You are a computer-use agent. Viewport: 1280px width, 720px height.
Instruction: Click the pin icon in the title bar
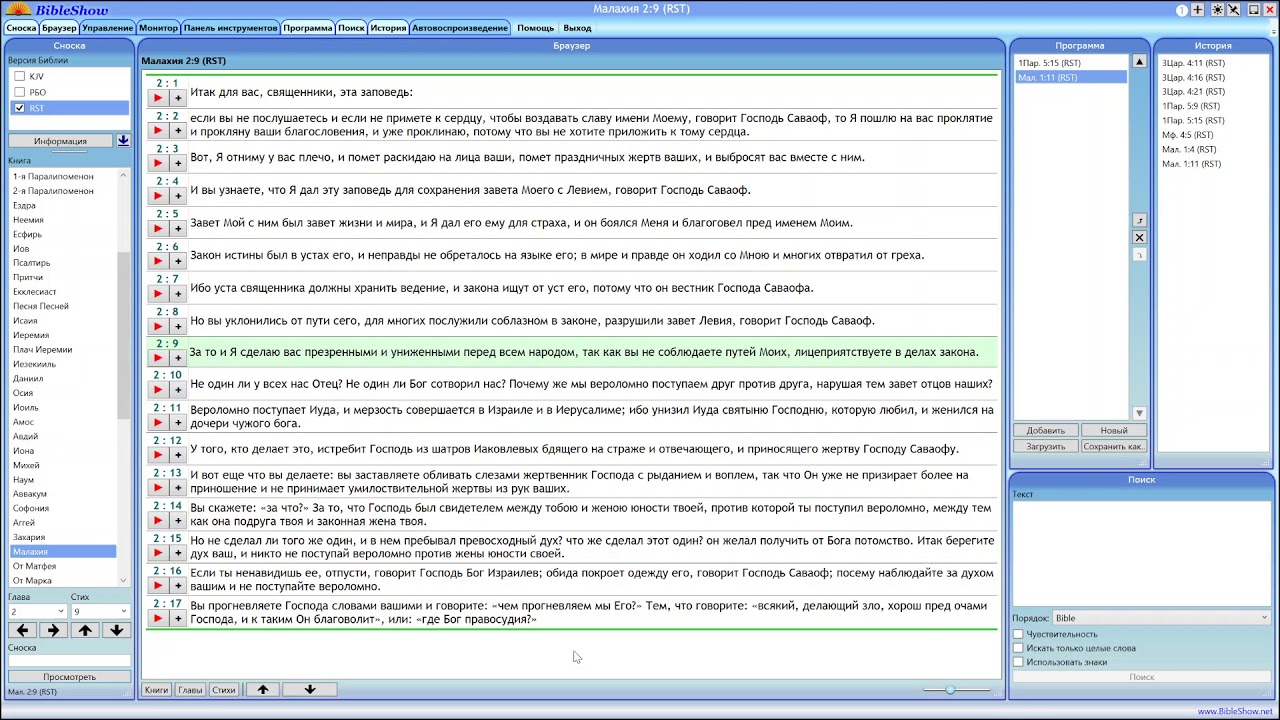1234,10
